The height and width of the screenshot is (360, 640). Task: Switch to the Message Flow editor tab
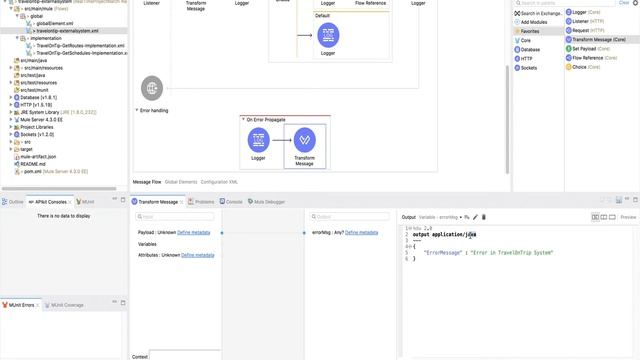click(x=147, y=182)
